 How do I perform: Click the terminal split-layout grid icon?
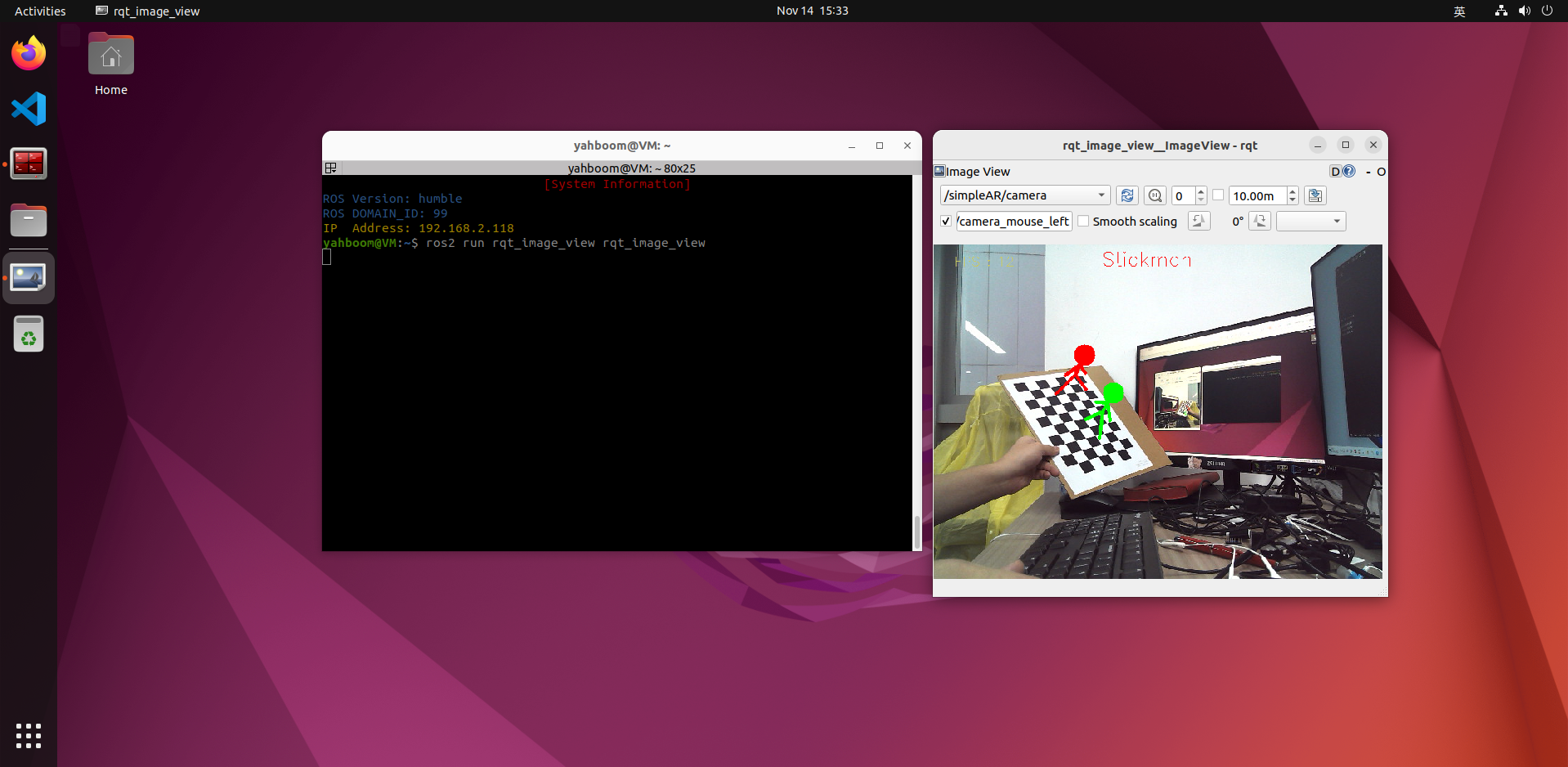331,168
